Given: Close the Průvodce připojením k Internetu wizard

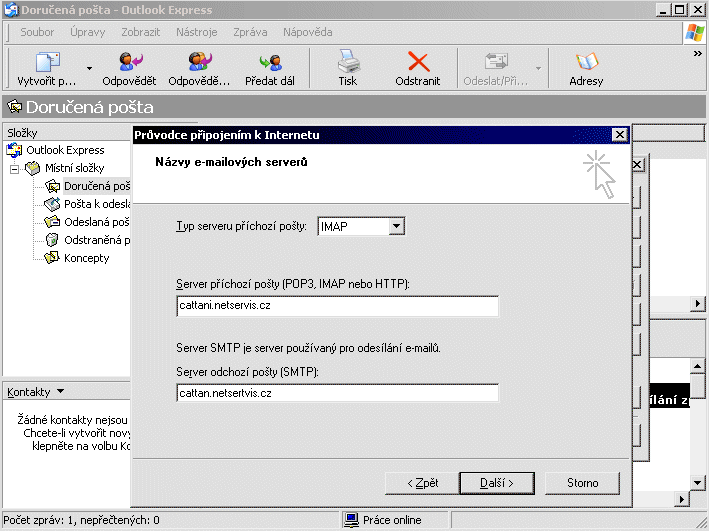Looking at the screenshot, I should pyautogui.click(x=619, y=135).
